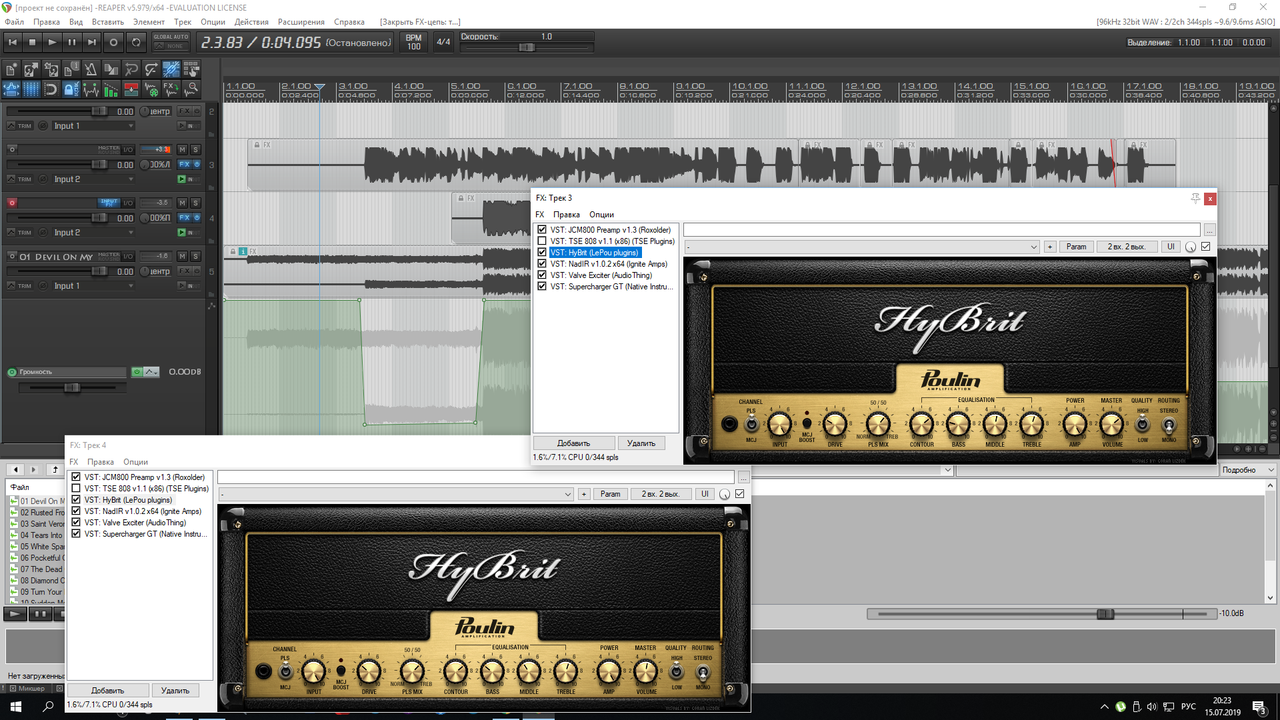Click Добавить in FX Трек 3 window
The height and width of the screenshot is (720, 1280).
(573, 443)
